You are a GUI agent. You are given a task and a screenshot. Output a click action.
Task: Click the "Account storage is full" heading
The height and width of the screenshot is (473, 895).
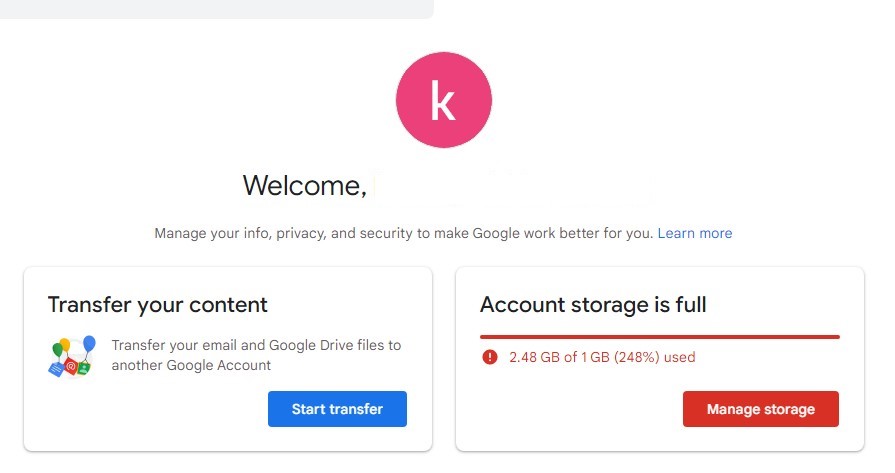pyautogui.click(x=593, y=305)
